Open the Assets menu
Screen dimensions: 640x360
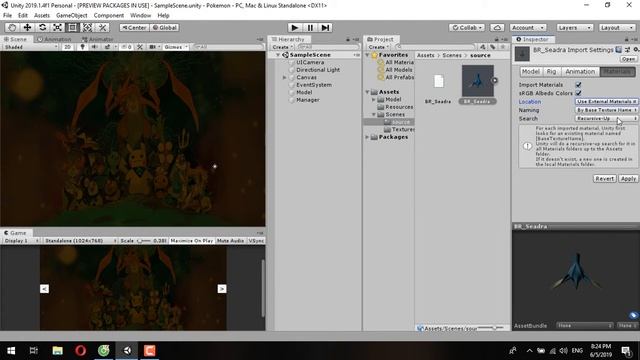42,15
